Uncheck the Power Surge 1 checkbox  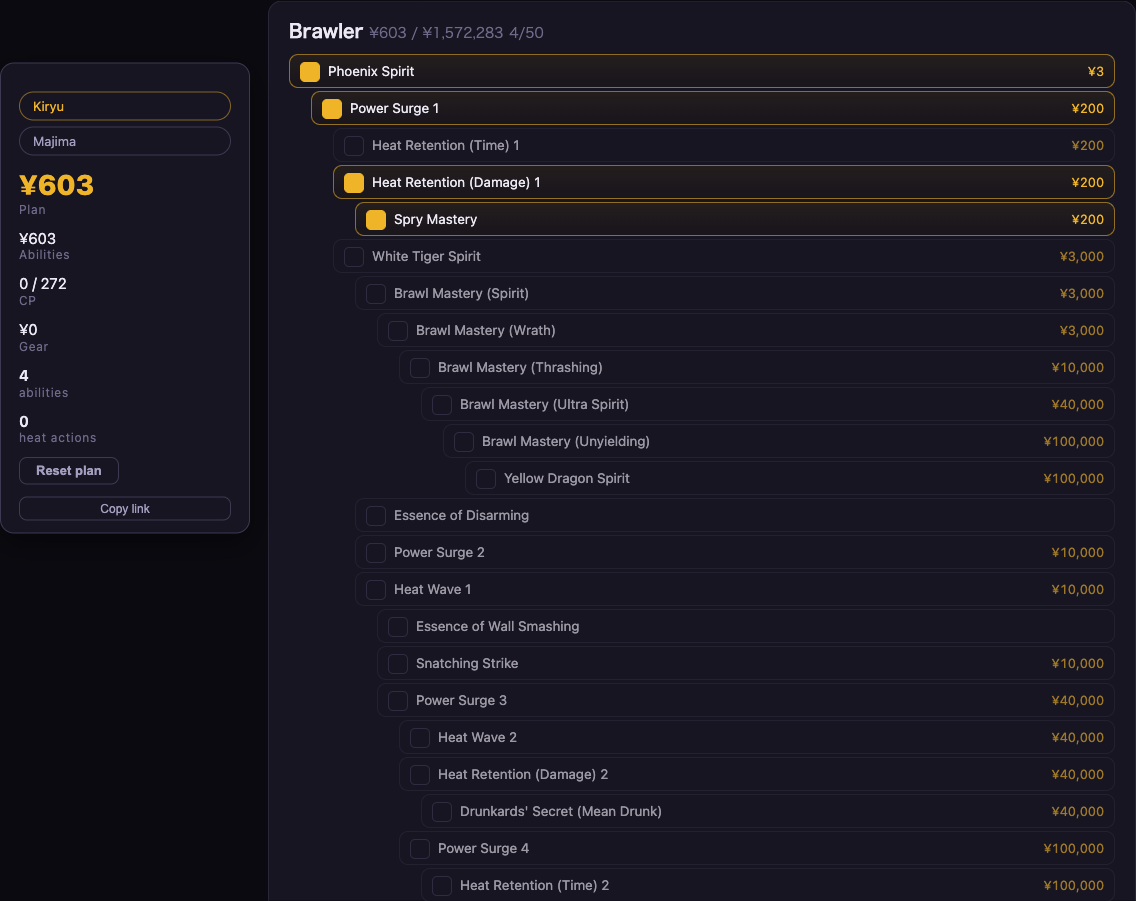click(332, 109)
